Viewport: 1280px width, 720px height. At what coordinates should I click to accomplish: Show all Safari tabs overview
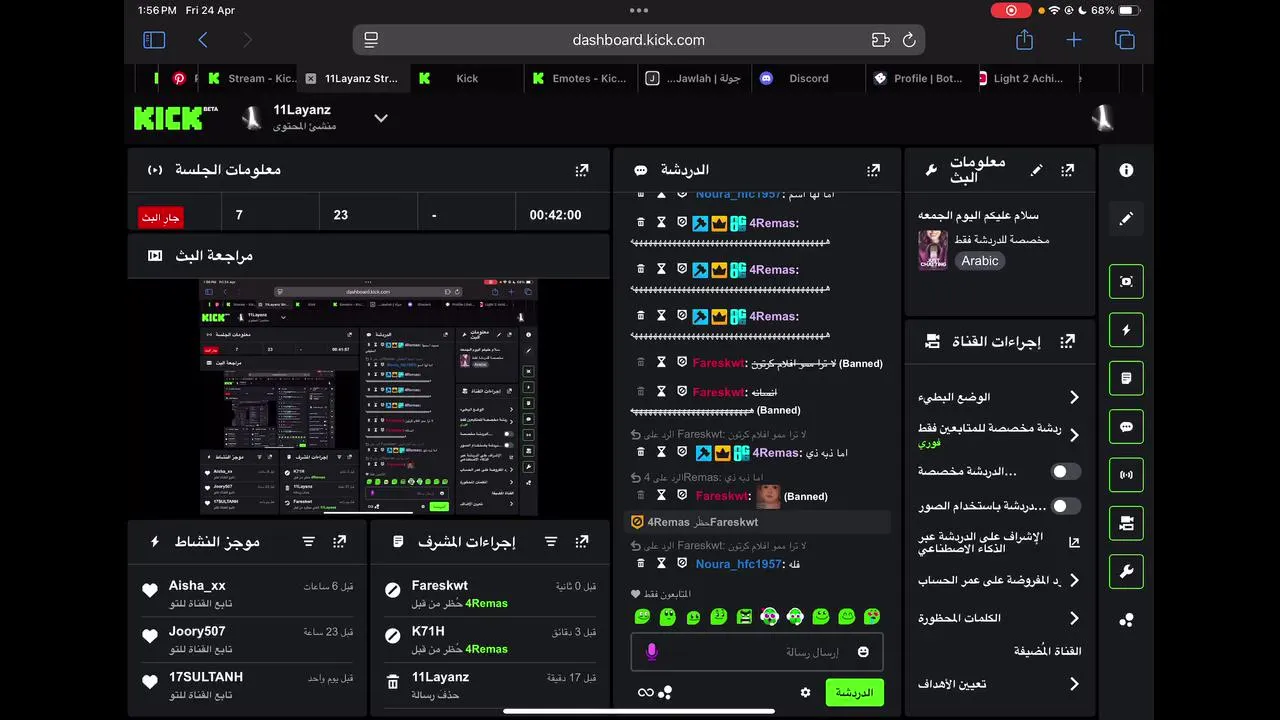coord(1125,40)
